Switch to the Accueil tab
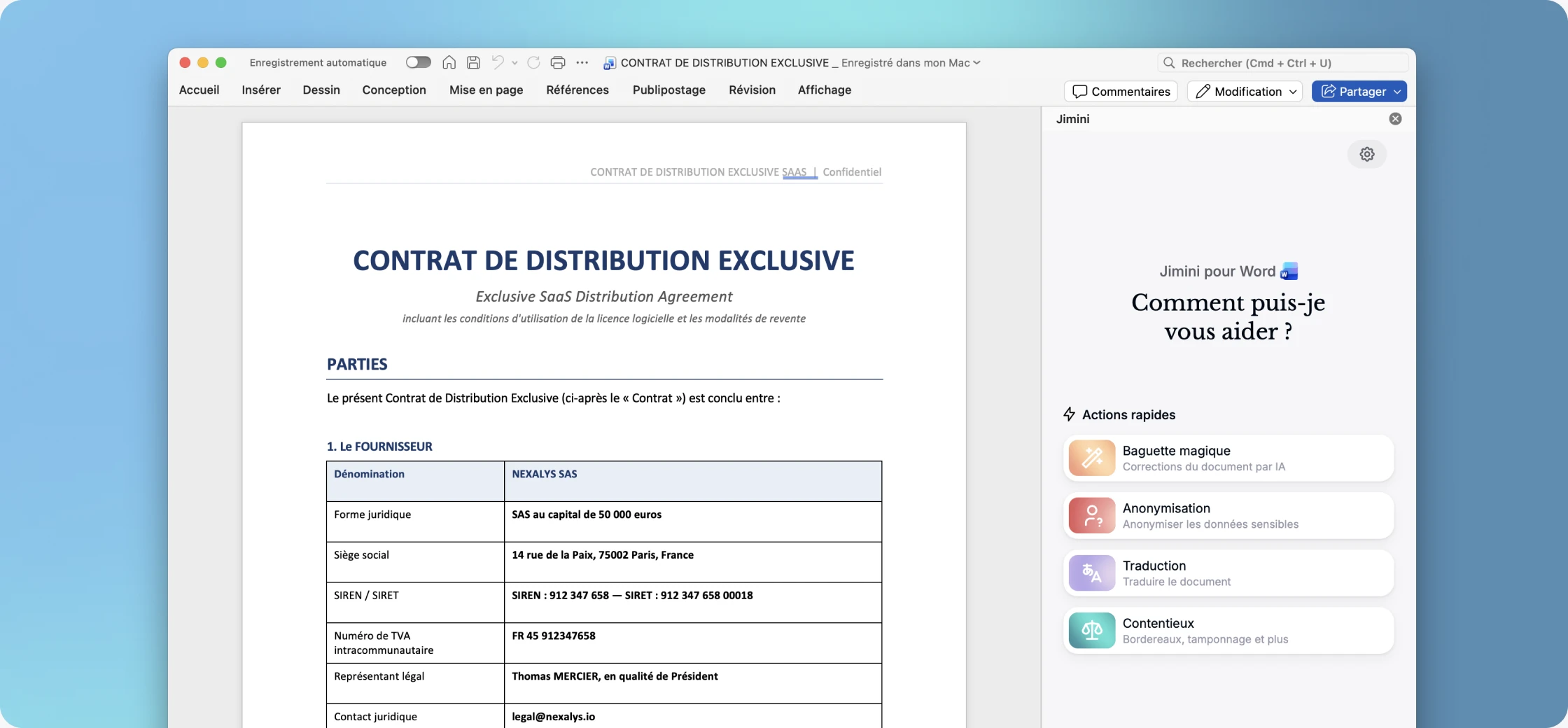The image size is (1568, 728). tap(199, 90)
